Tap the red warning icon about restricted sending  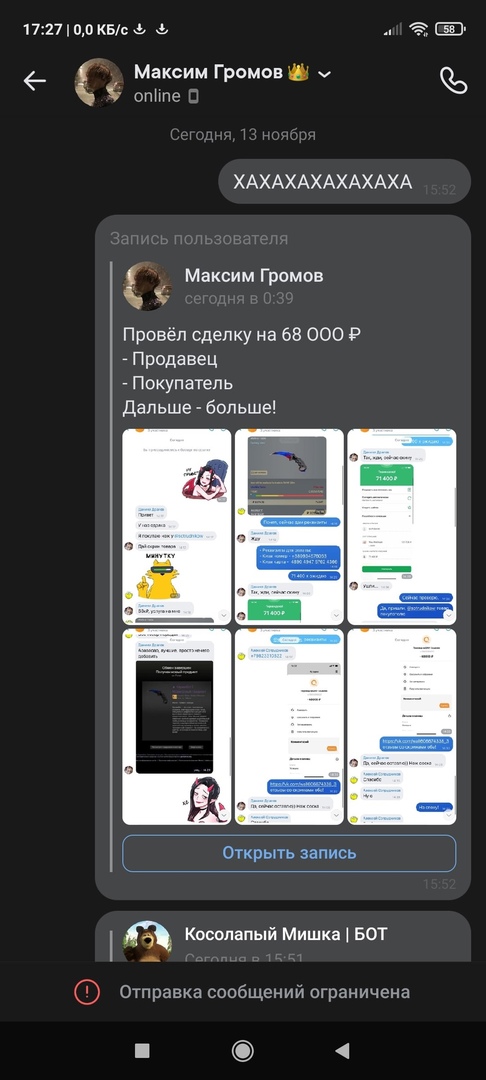87,992
